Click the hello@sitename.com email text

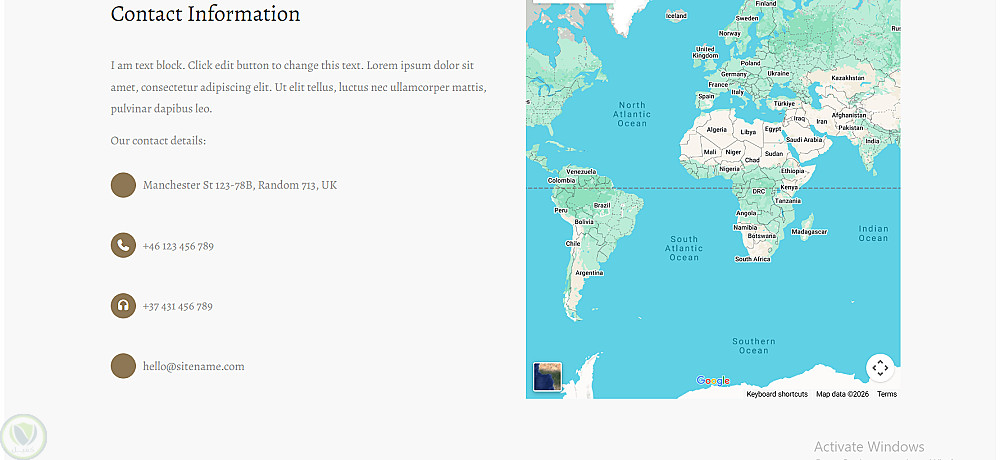point(194,366)
